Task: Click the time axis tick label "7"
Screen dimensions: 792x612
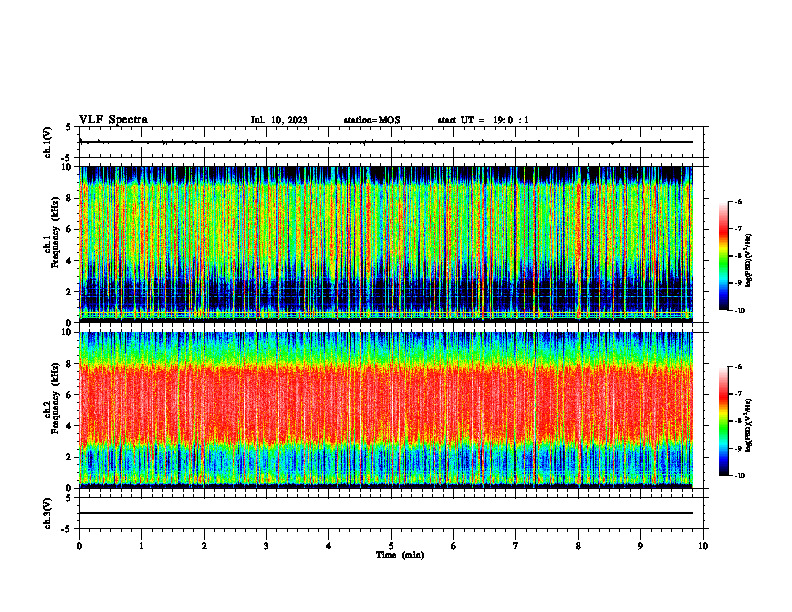Action: pyautogui.click(x=516, y=546)
